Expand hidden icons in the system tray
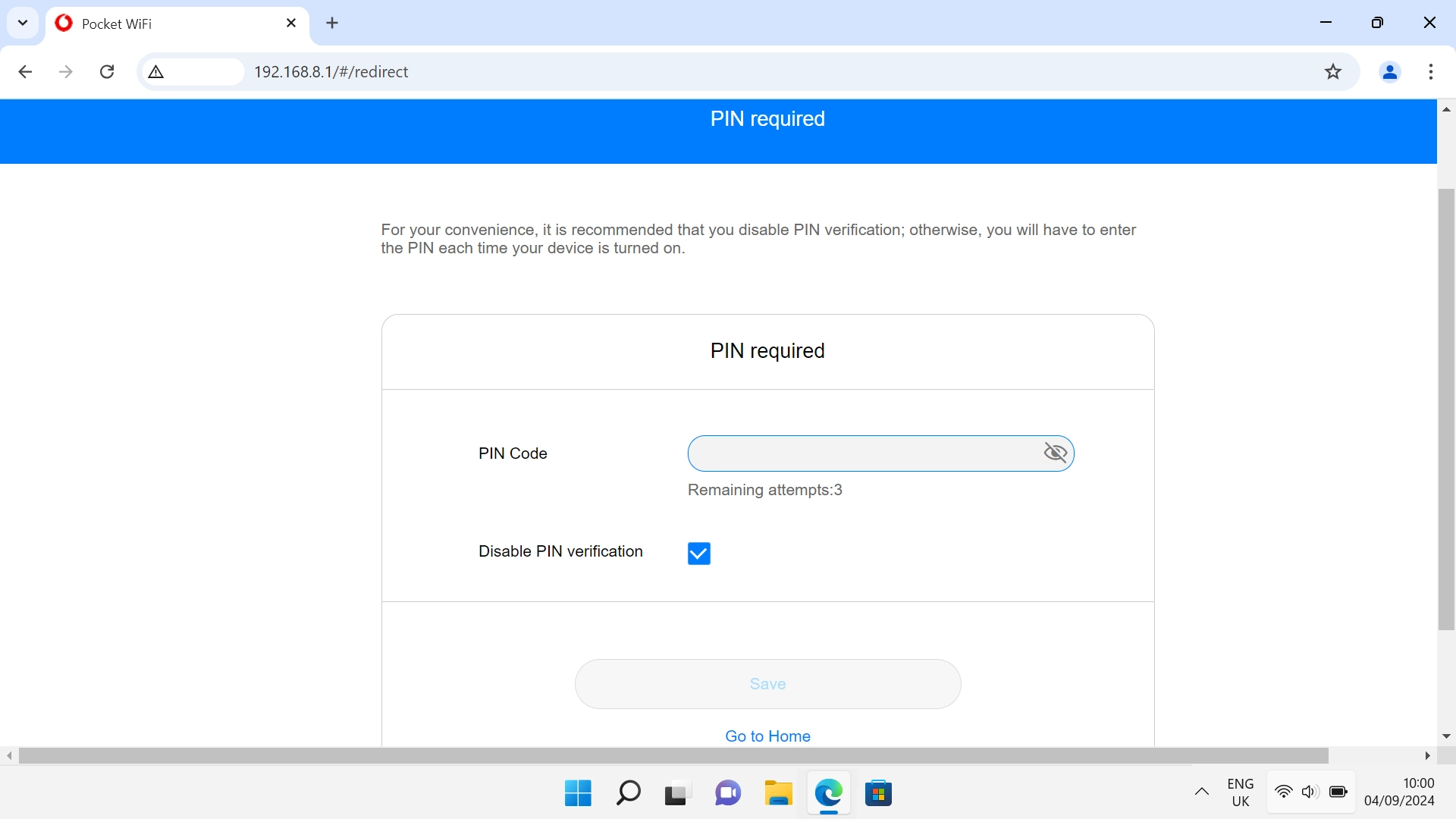Screen dimensions: 1456x819 pos(1202,792)
